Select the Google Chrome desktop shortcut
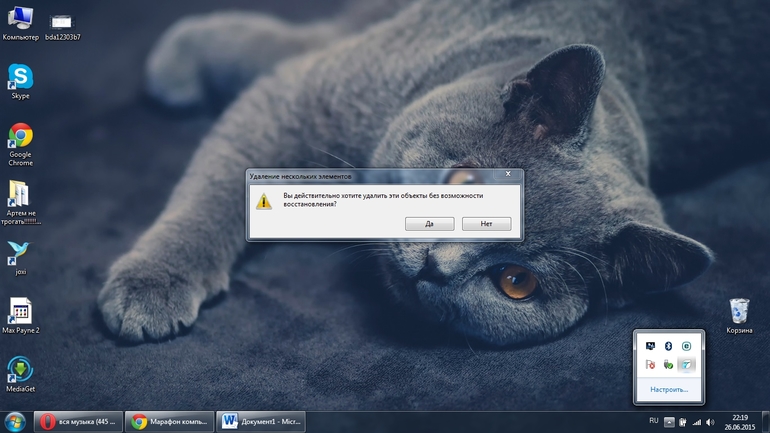 click(x=20, y=136)
